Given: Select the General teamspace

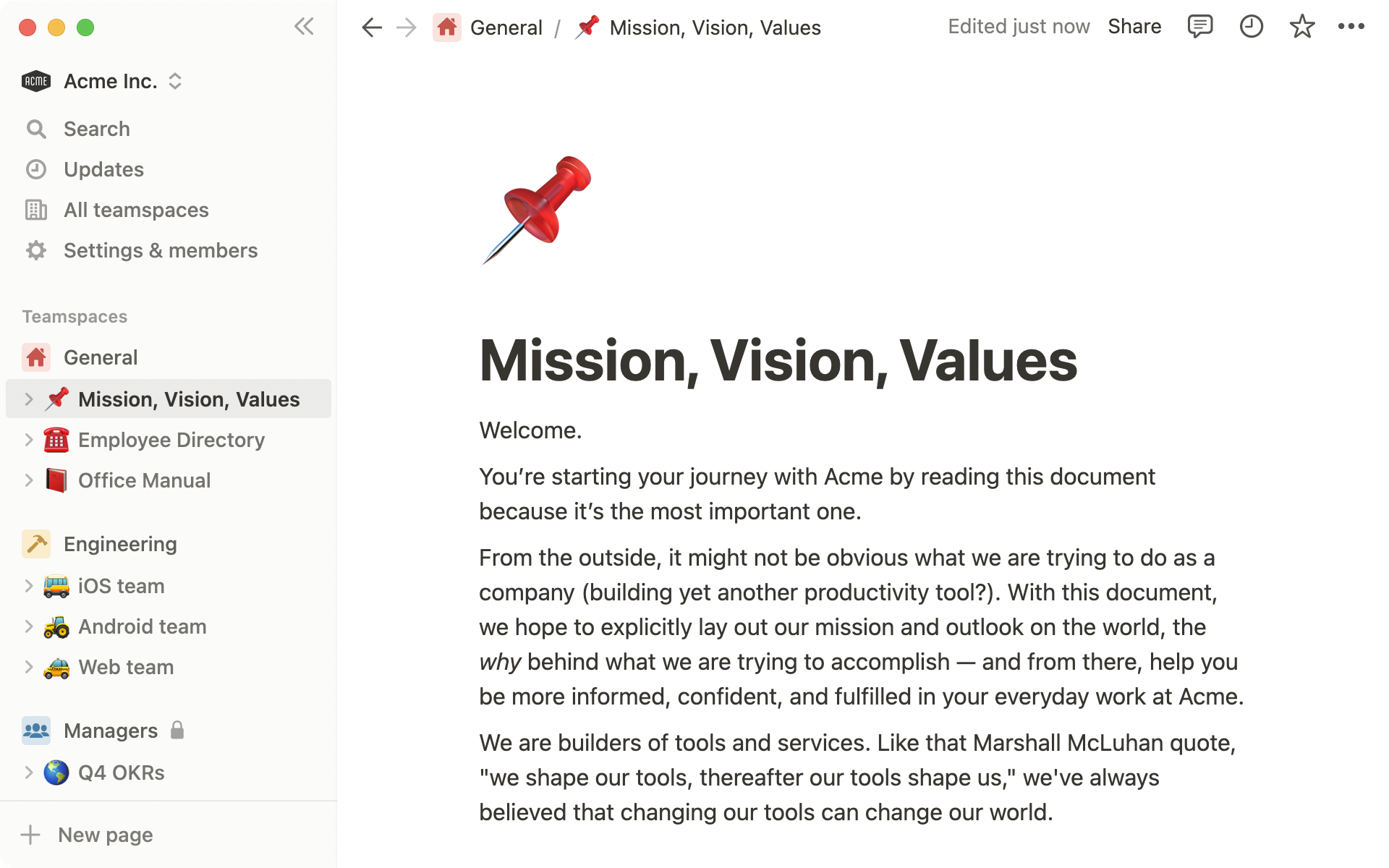Looking at the screenshot, I should point(100,357).
